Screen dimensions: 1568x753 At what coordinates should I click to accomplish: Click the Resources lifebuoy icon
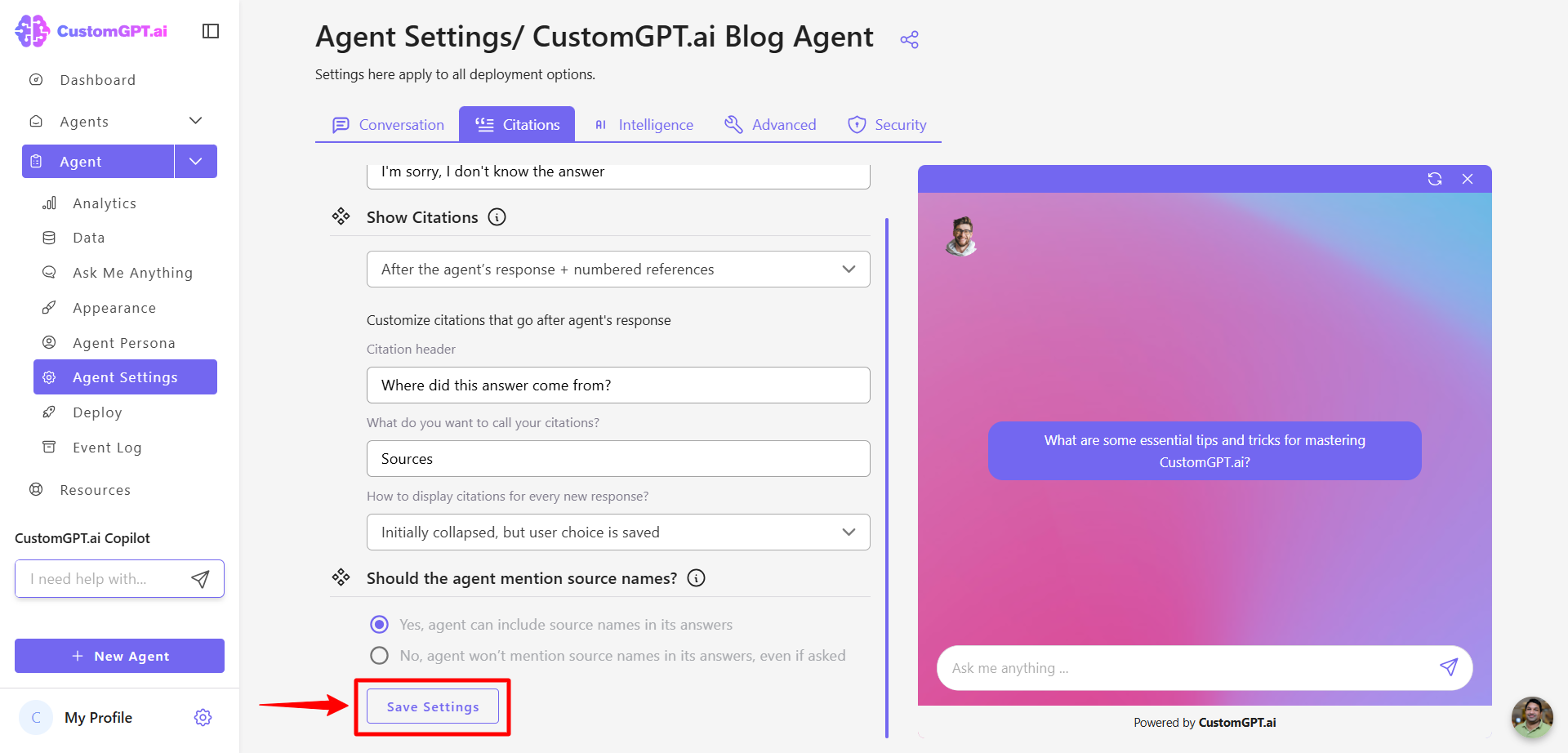[x=36, y=489]
